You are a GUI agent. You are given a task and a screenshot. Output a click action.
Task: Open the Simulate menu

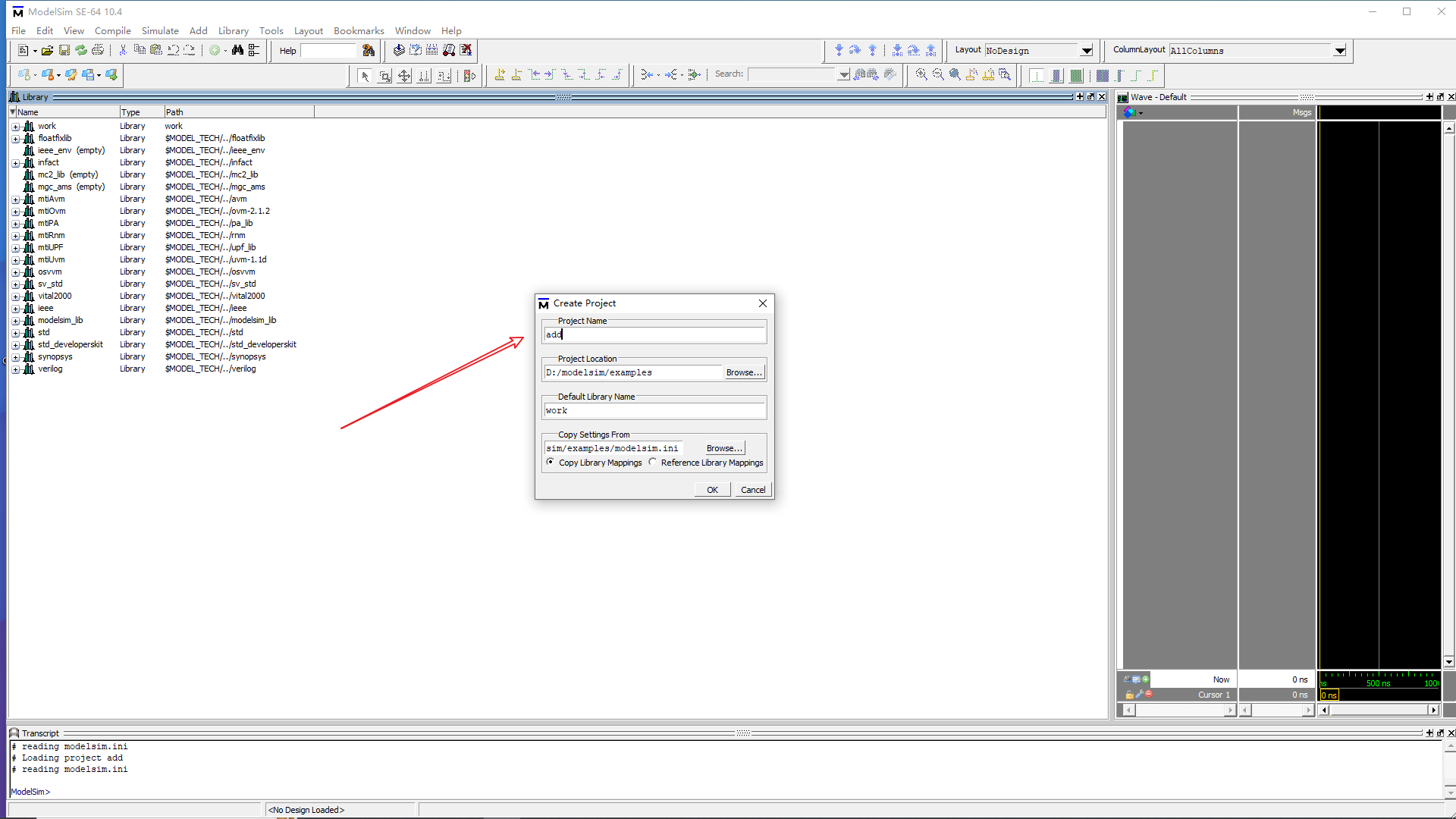coord(160,30)
